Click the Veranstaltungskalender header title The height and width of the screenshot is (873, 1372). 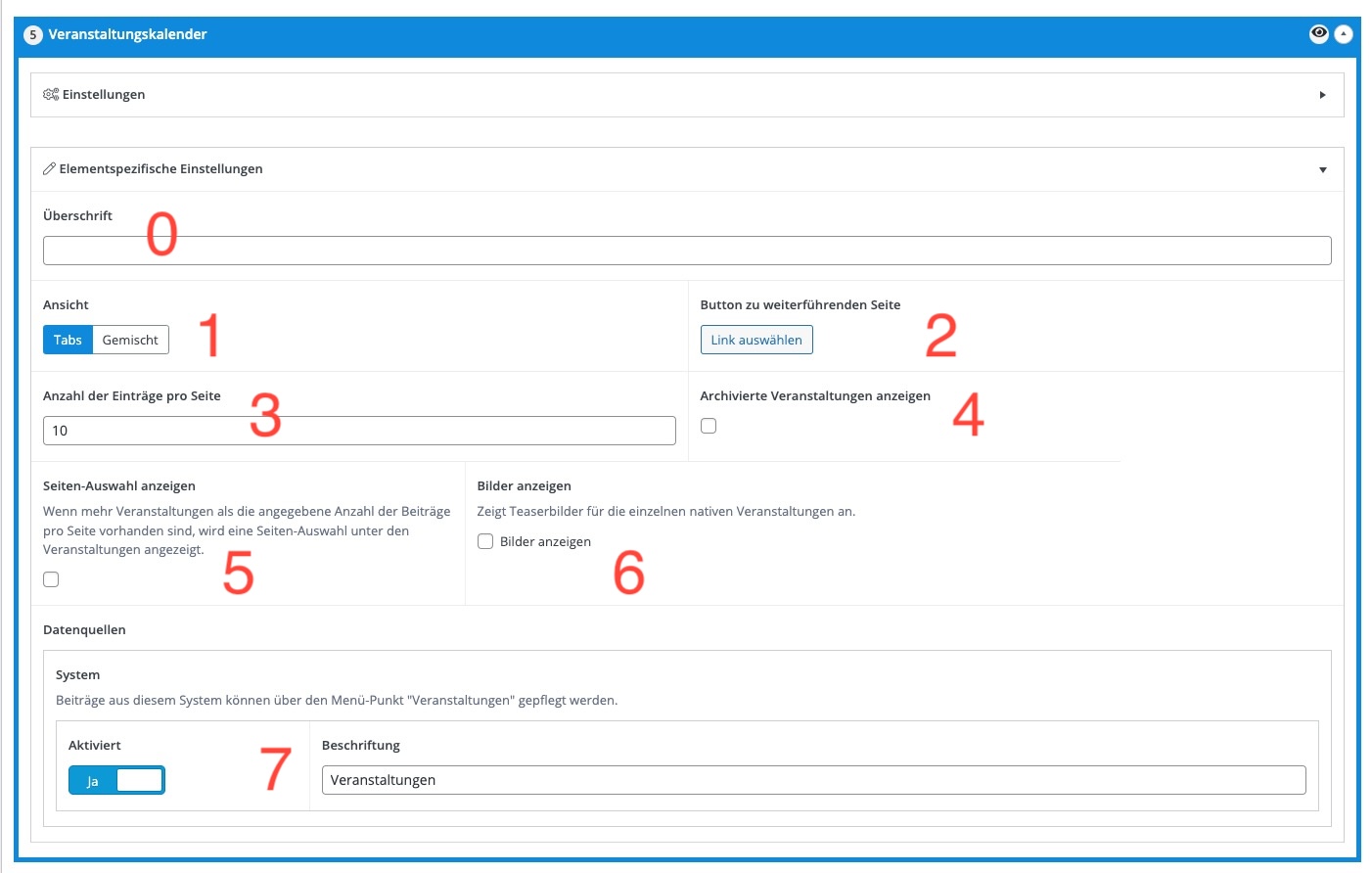[127, 34]
